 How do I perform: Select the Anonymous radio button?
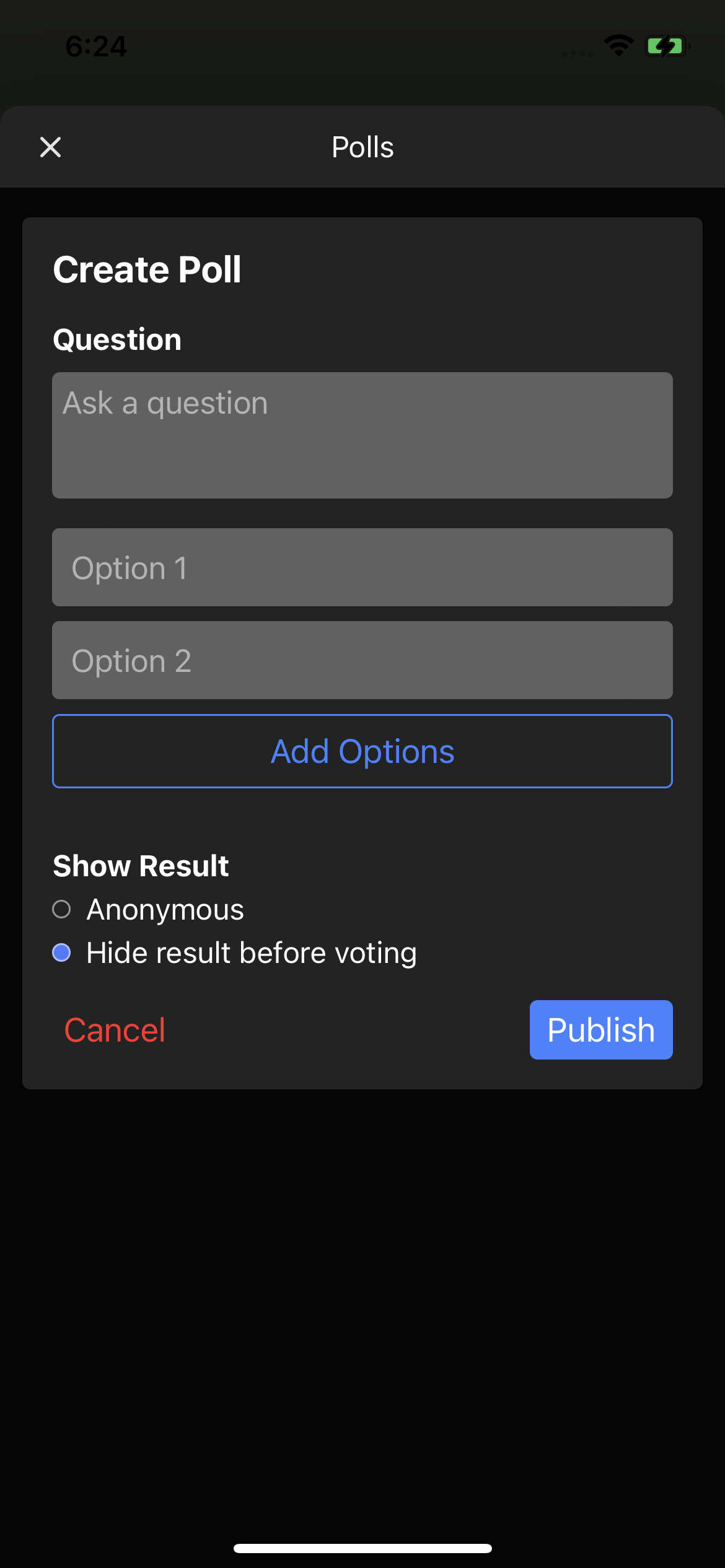point(61,909)
